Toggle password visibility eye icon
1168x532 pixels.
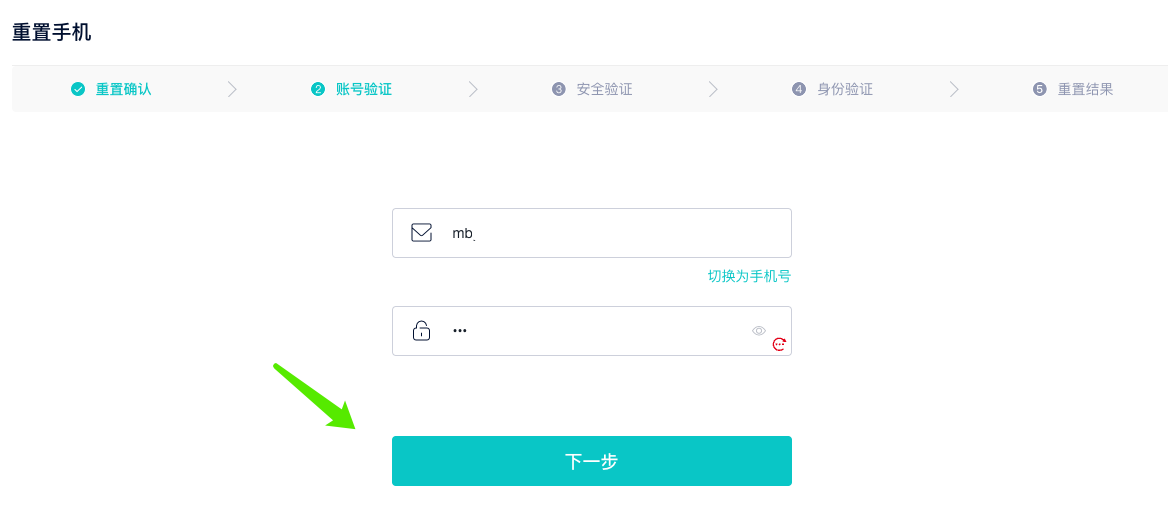point(759,331)
